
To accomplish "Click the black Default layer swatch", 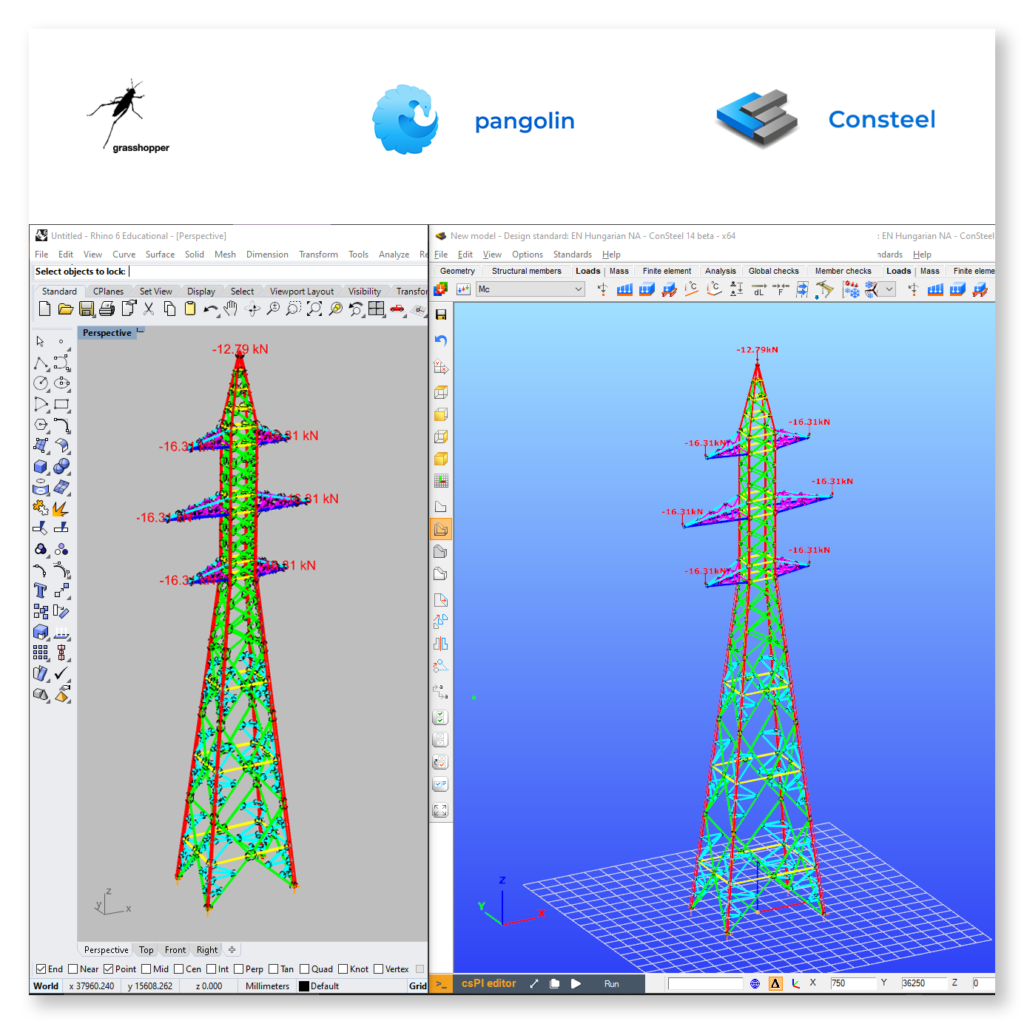I will click(304, 986).
